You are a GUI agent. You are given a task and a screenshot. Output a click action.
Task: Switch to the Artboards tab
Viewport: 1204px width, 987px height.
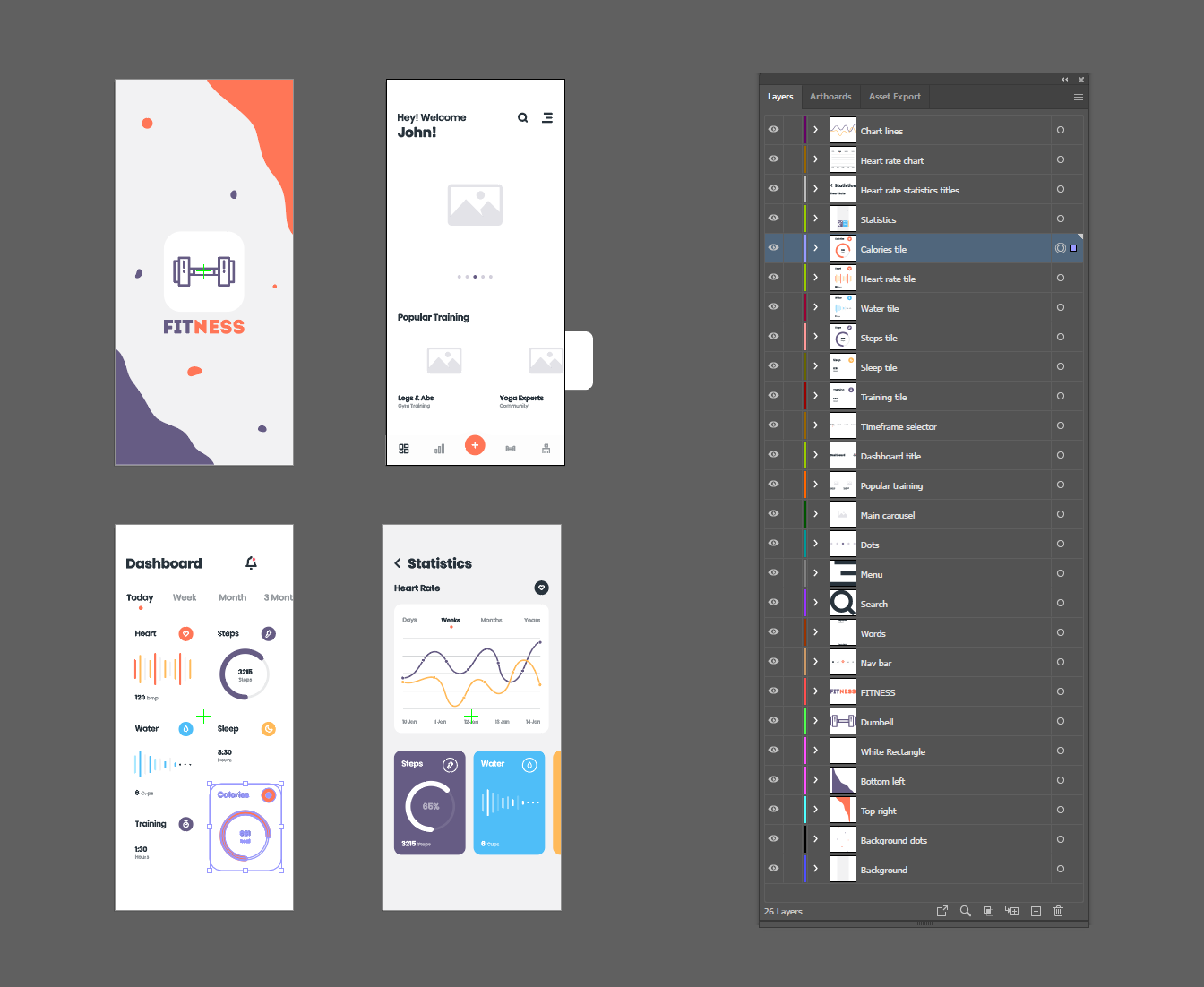point(830,97)
